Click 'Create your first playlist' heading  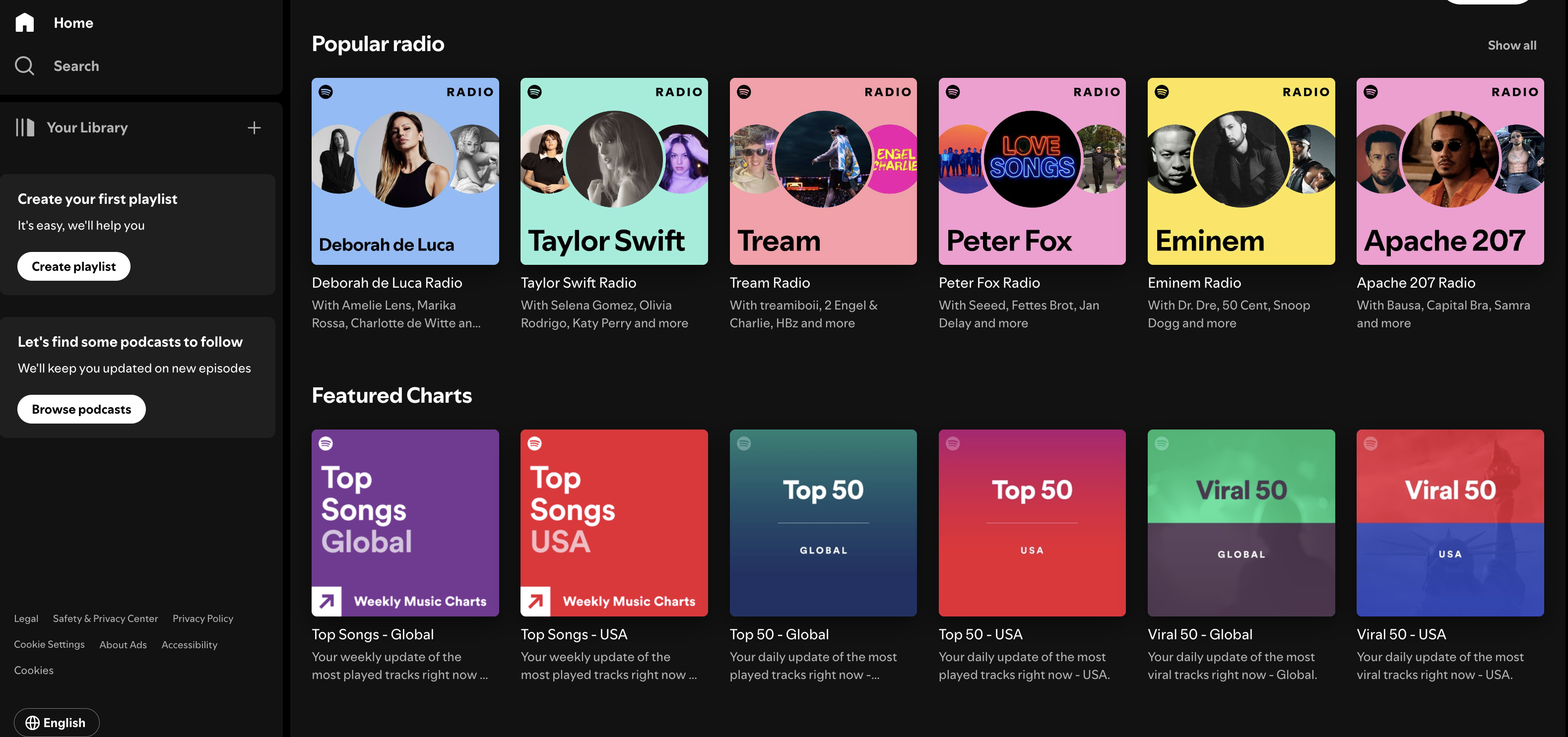97,199
